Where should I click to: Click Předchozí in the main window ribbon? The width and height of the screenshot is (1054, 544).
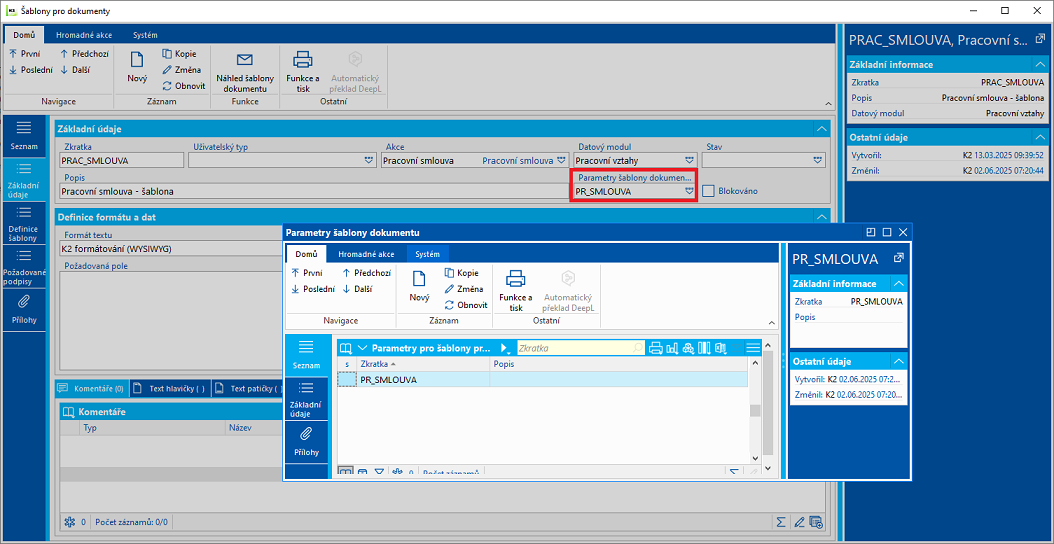pyautogui.click(x=85, y=54)
